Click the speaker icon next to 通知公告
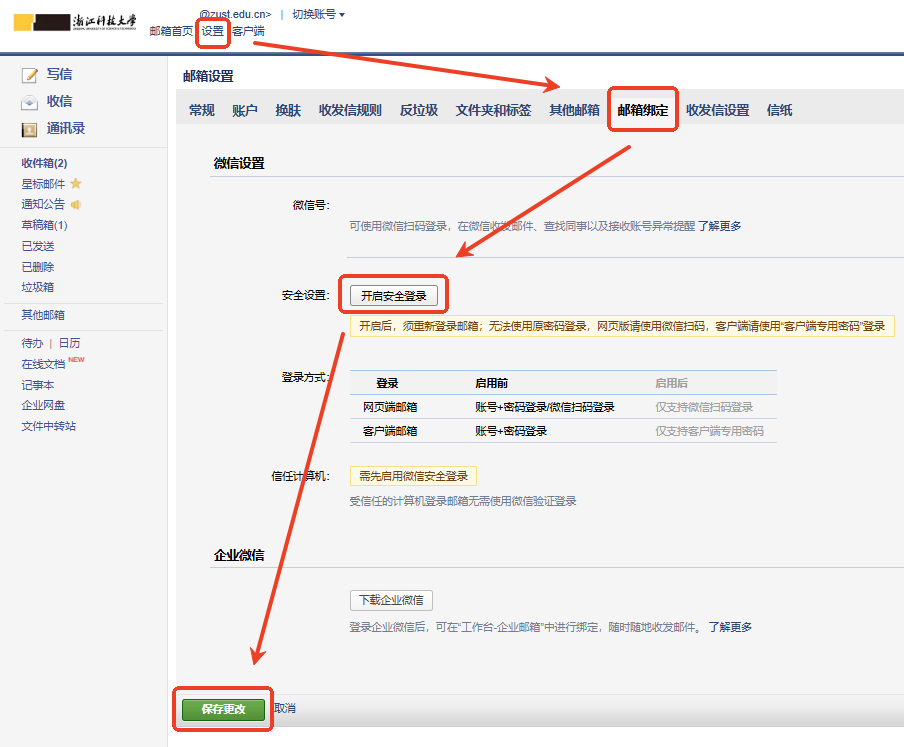 pos(76,205)
